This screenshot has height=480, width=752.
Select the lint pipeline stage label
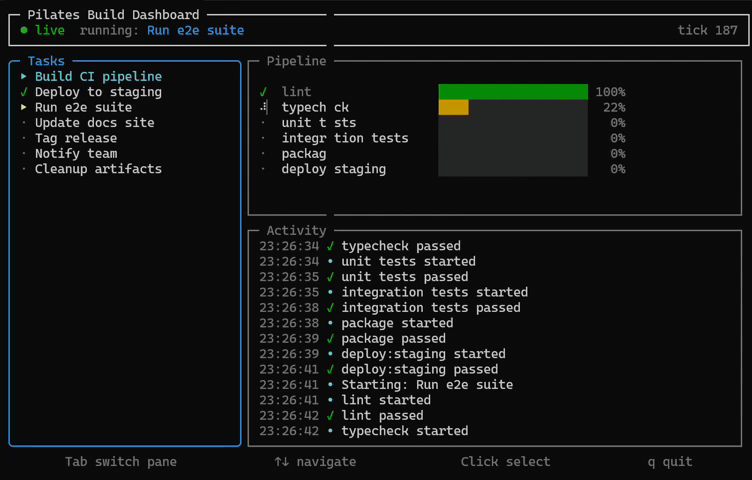tap(296, 92)
